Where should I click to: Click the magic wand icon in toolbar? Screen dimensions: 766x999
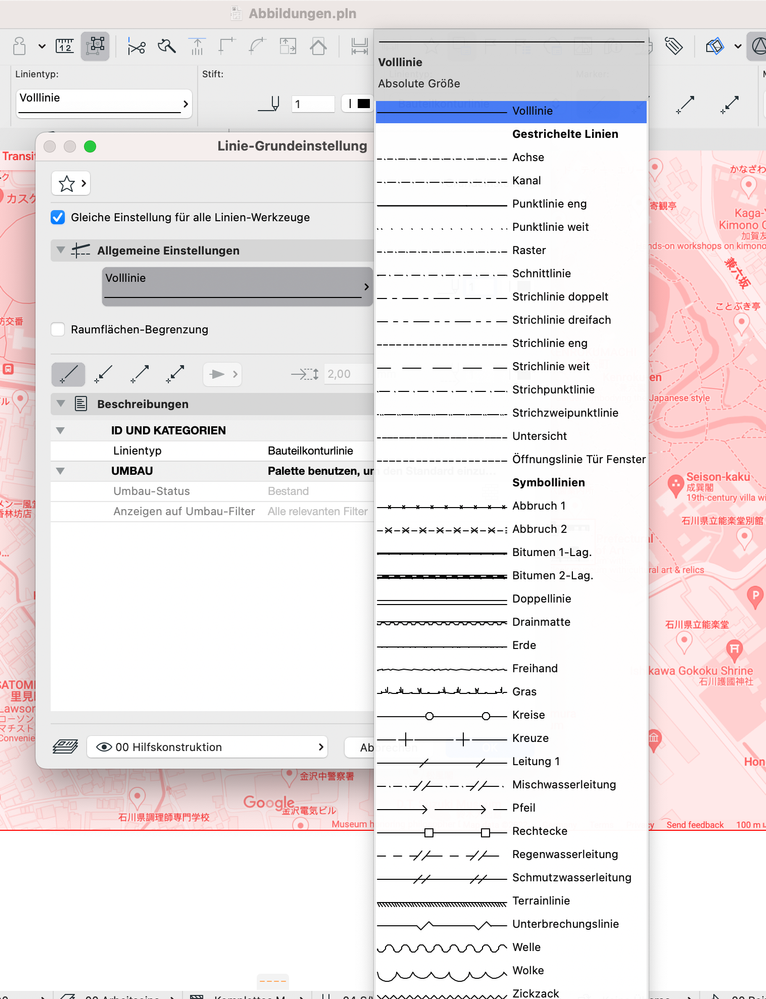[167, 46]
